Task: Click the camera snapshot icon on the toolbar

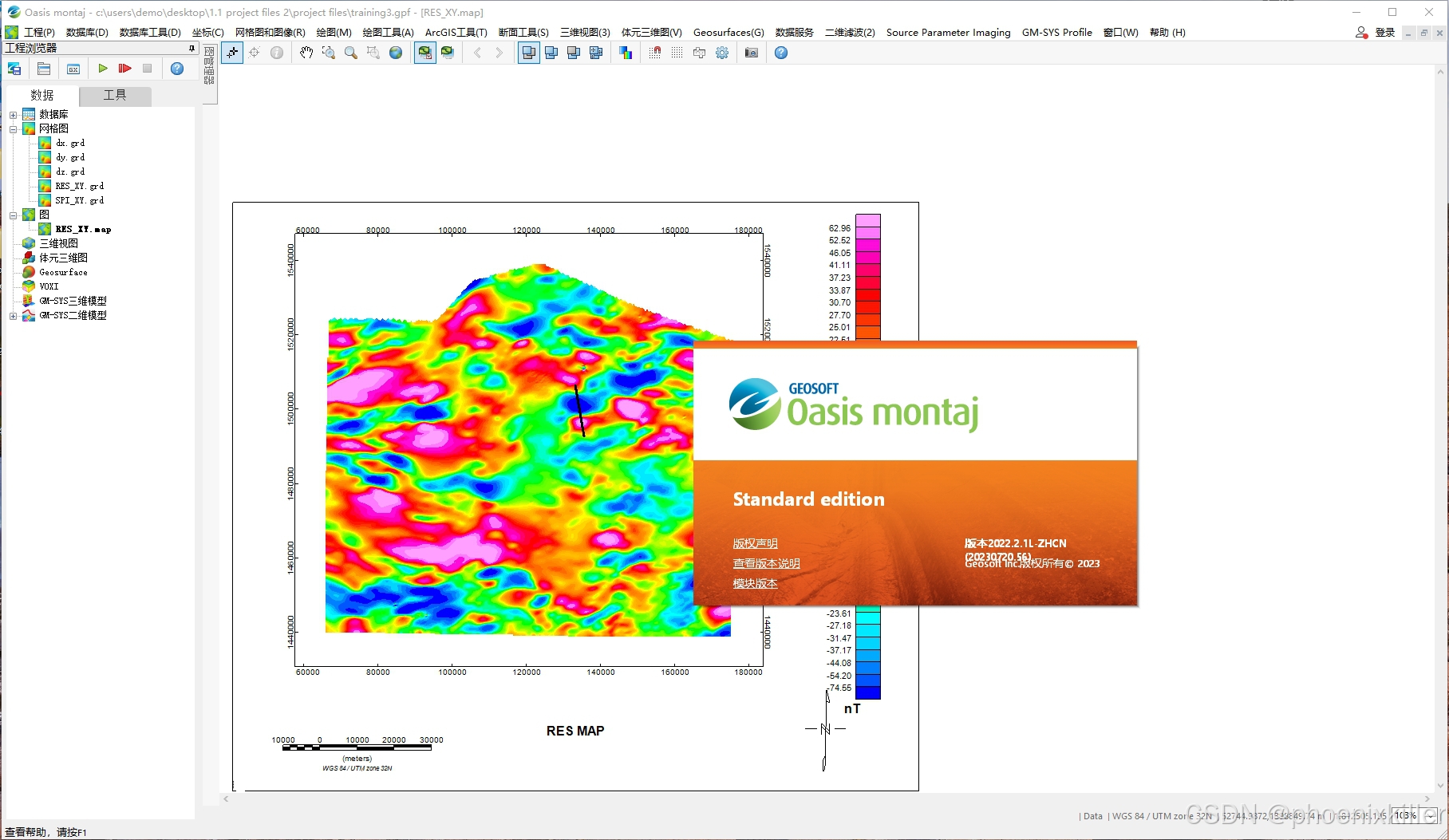Action: tap(750, 53)
